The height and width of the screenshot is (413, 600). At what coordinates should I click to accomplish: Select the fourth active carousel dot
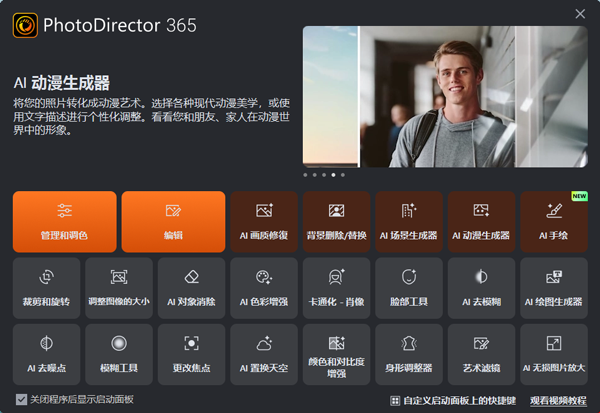(333, 175)
